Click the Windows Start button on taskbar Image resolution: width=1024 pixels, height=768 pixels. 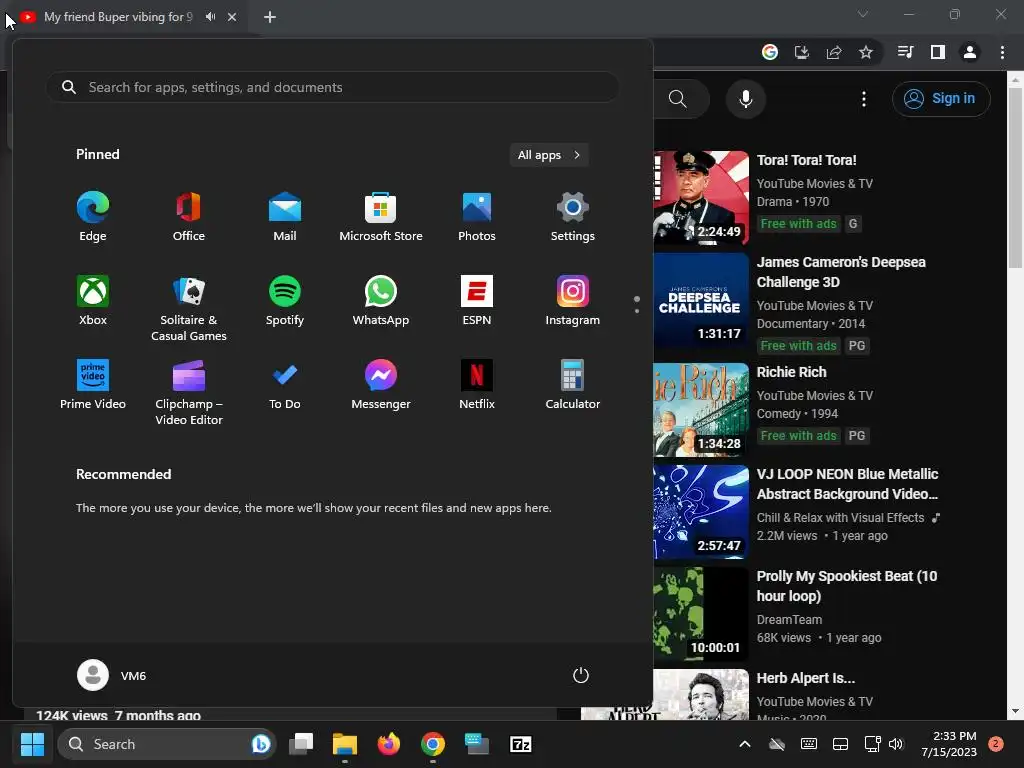tap(32, 744)
